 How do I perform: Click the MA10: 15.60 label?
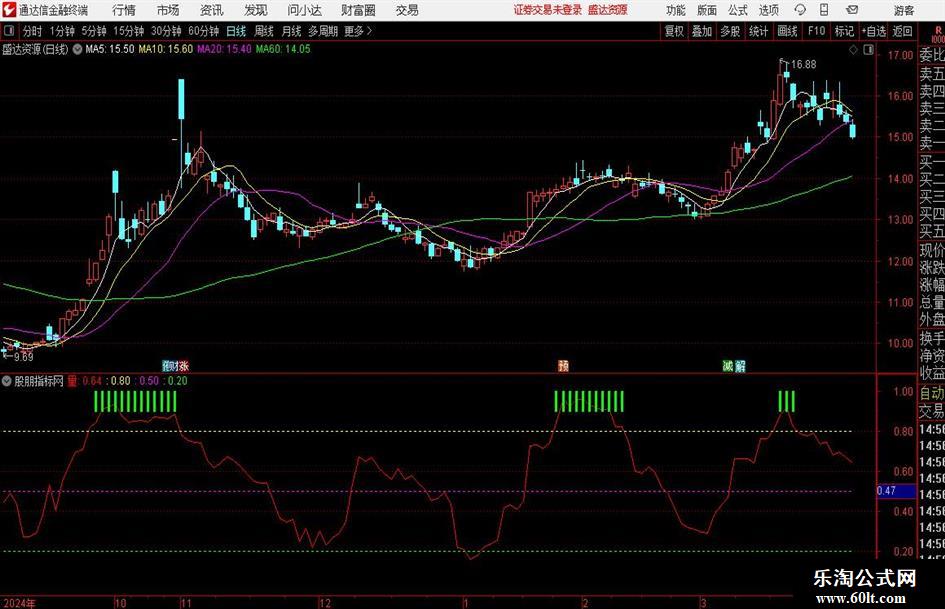click(166, 49)
